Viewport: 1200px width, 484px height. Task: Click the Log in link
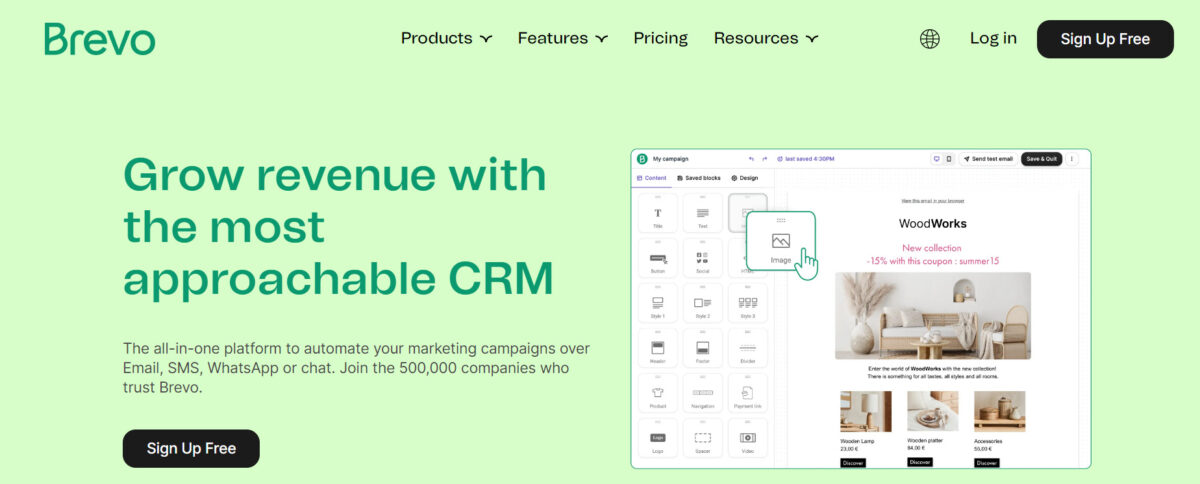click(x=993, y=39)
